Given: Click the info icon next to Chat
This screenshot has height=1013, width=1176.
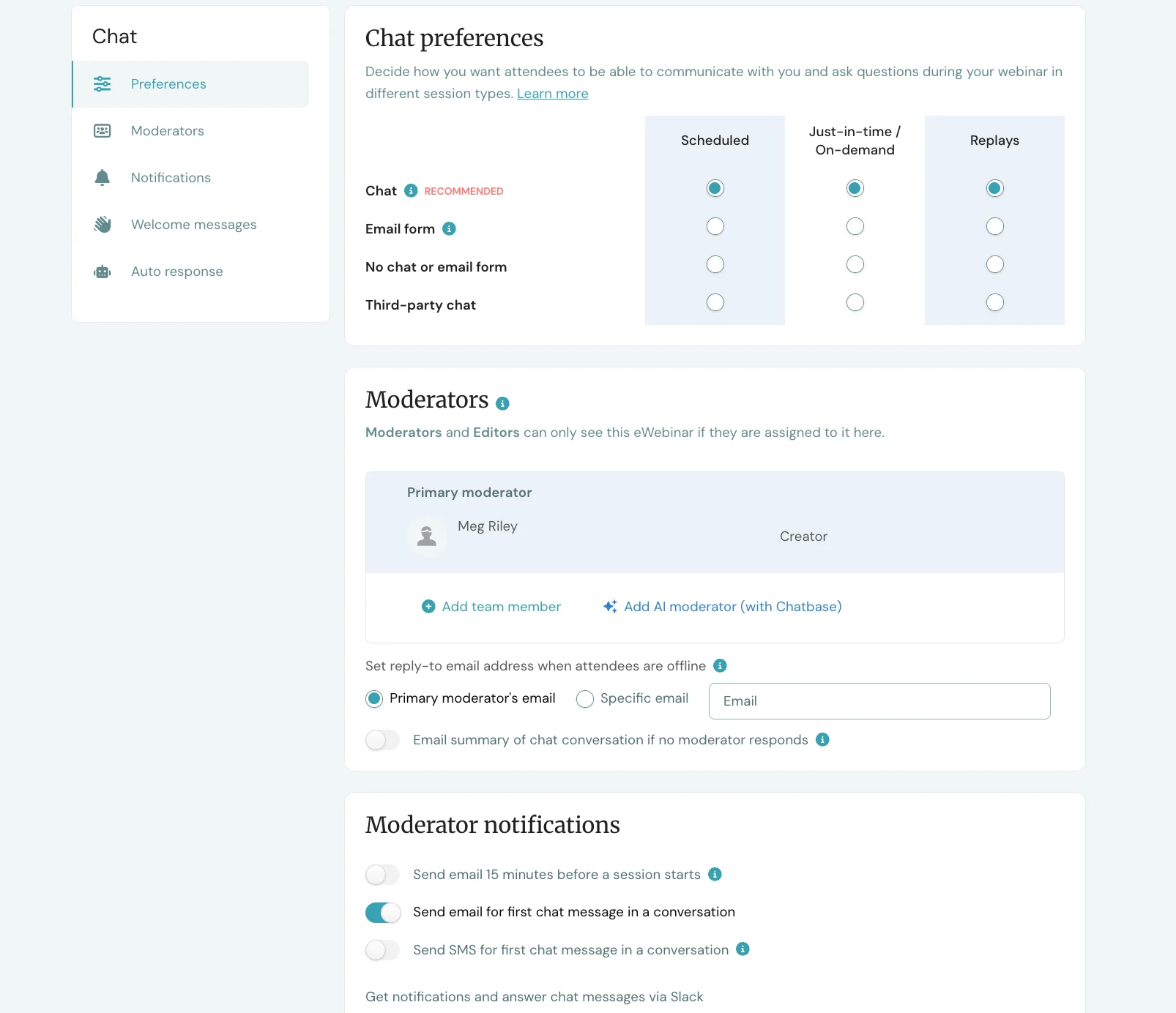Looking at the screenshot, I should coord(411,190).
